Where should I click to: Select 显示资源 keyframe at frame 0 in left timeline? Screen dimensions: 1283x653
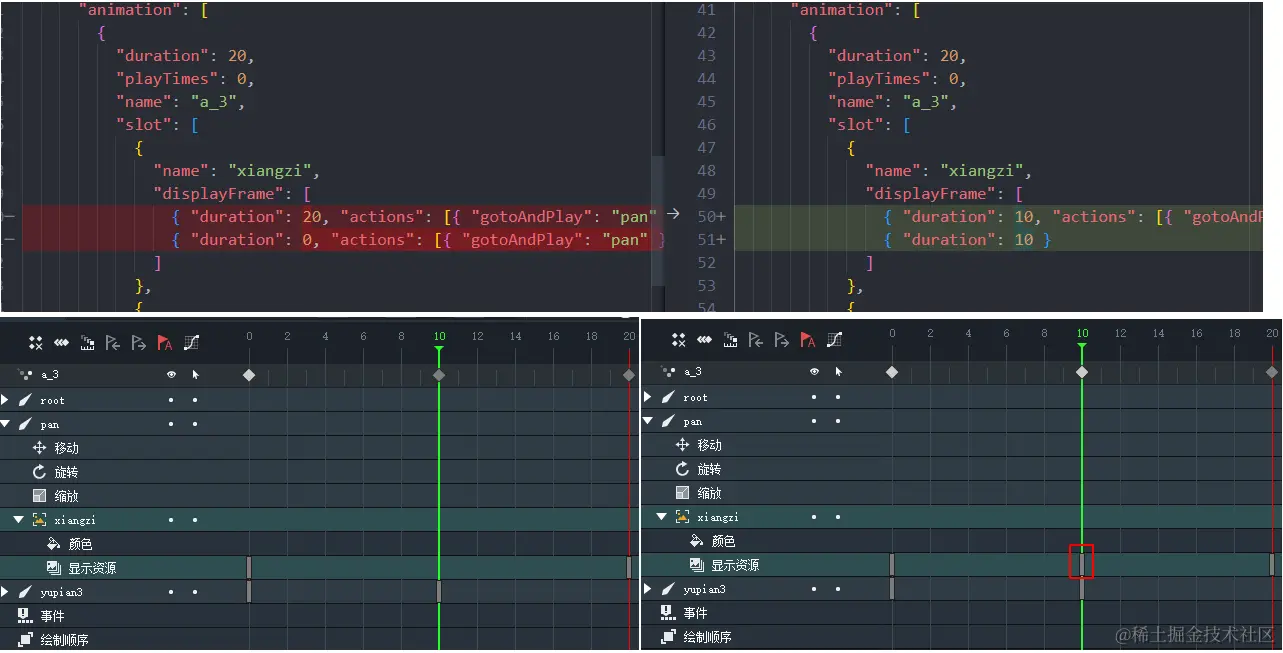(249, 567)
